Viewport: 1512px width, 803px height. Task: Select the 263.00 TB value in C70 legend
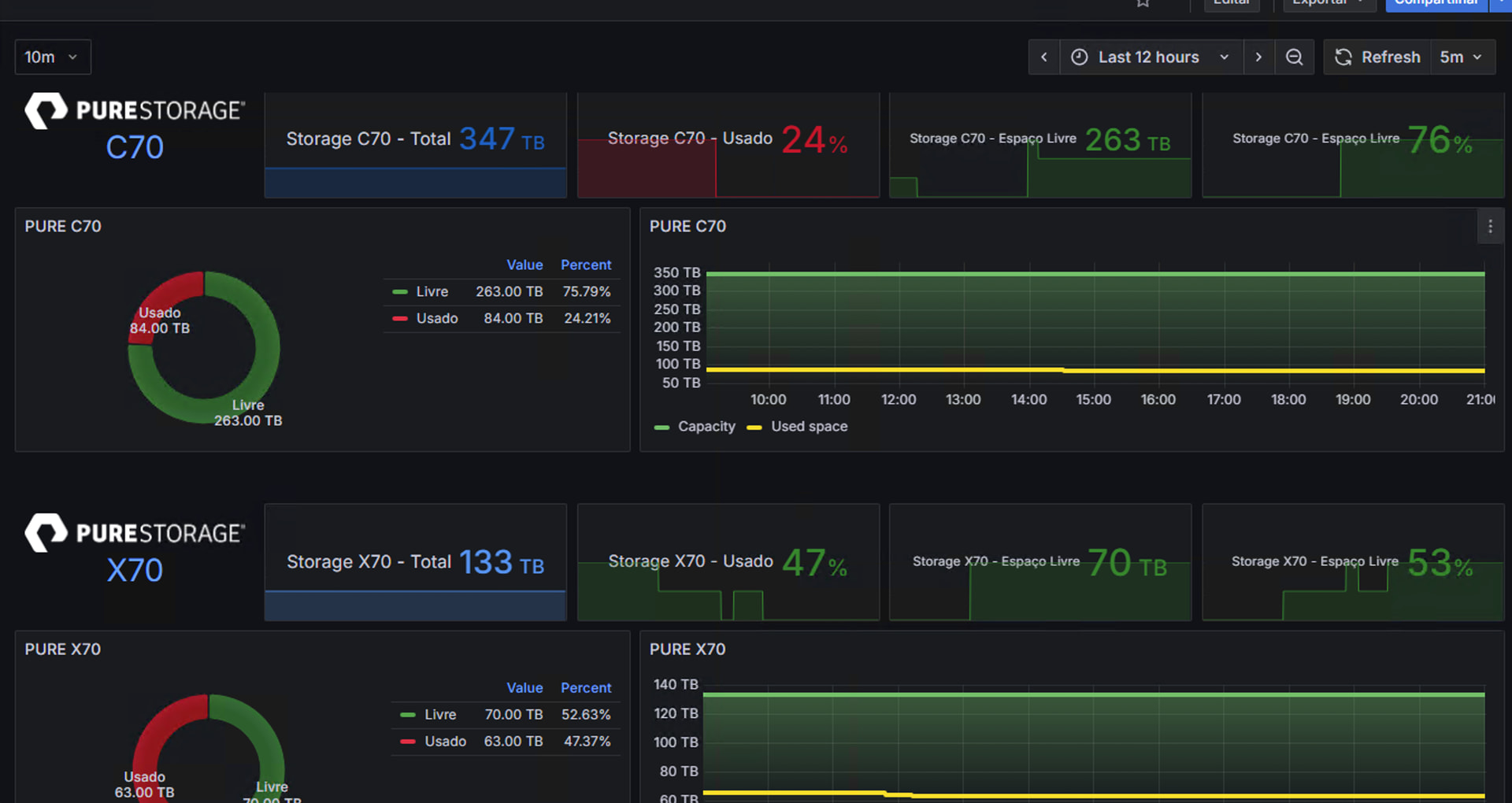[509, 292]
